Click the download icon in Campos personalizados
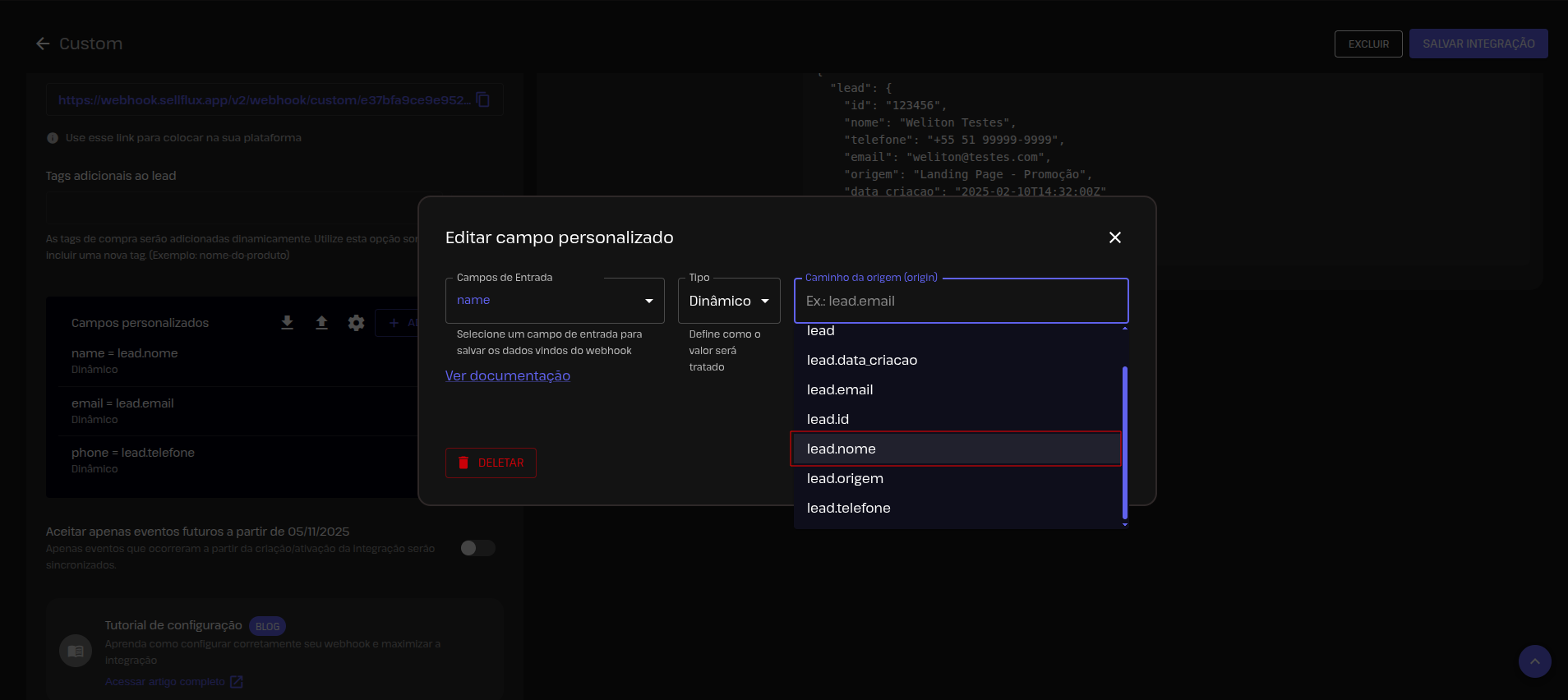Viewport: 1568px width, 700px height. (287, 323)
